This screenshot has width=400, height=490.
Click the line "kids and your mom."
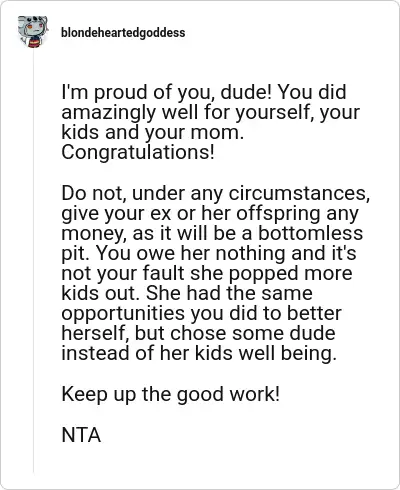(153, 133)
